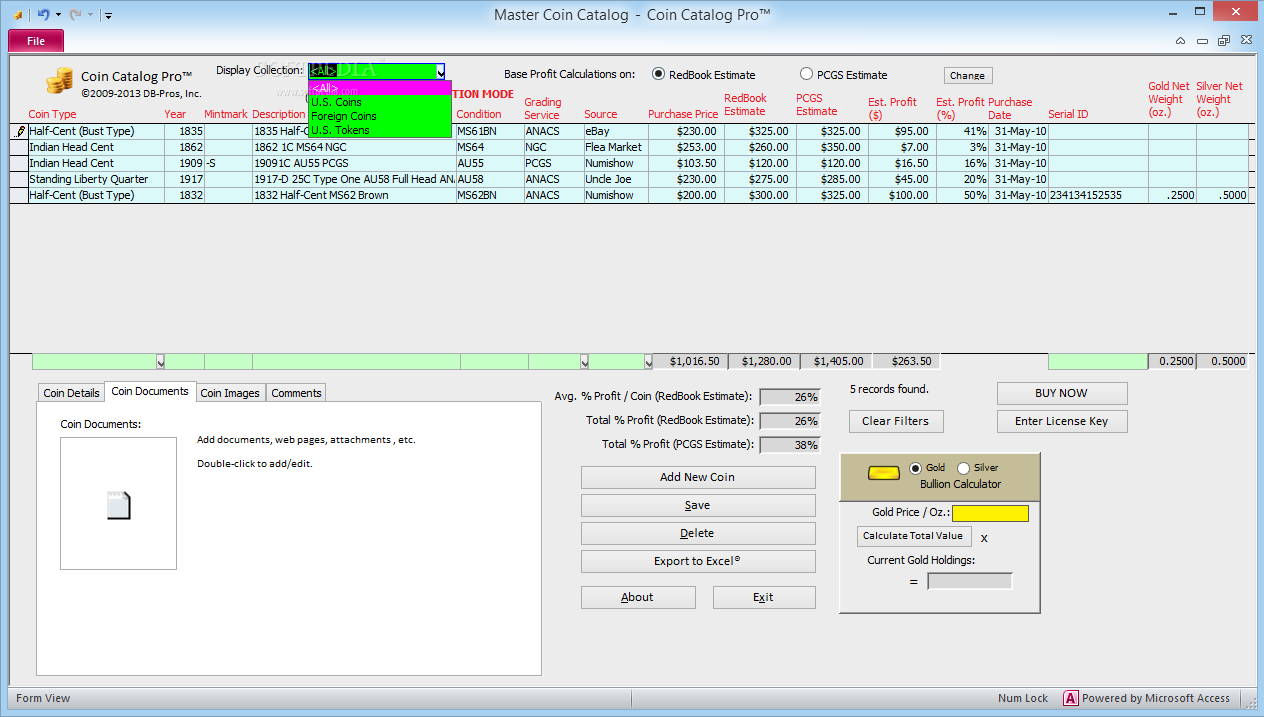
Task: Open the File ribbon tab
Action: pos(36,41)
